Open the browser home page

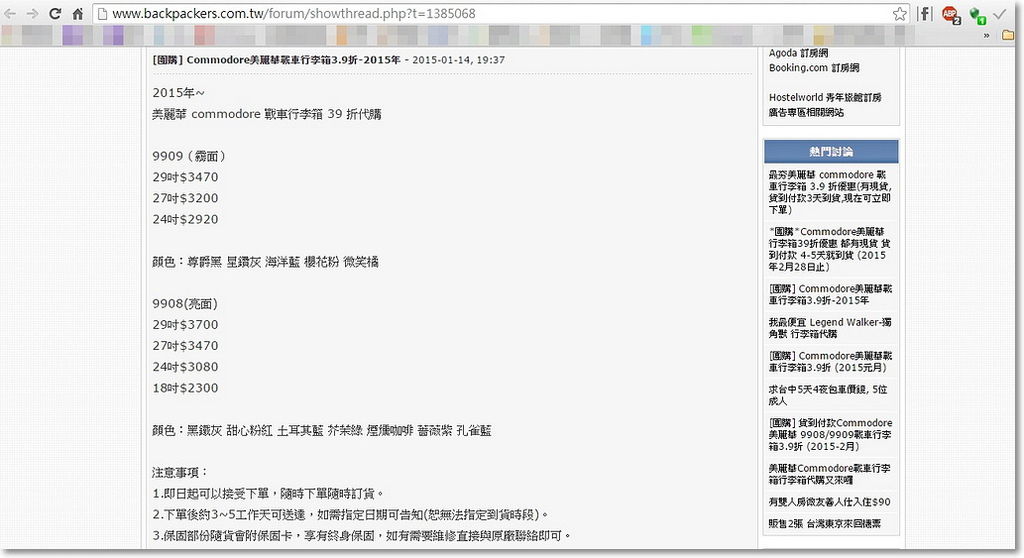[77, 14]
